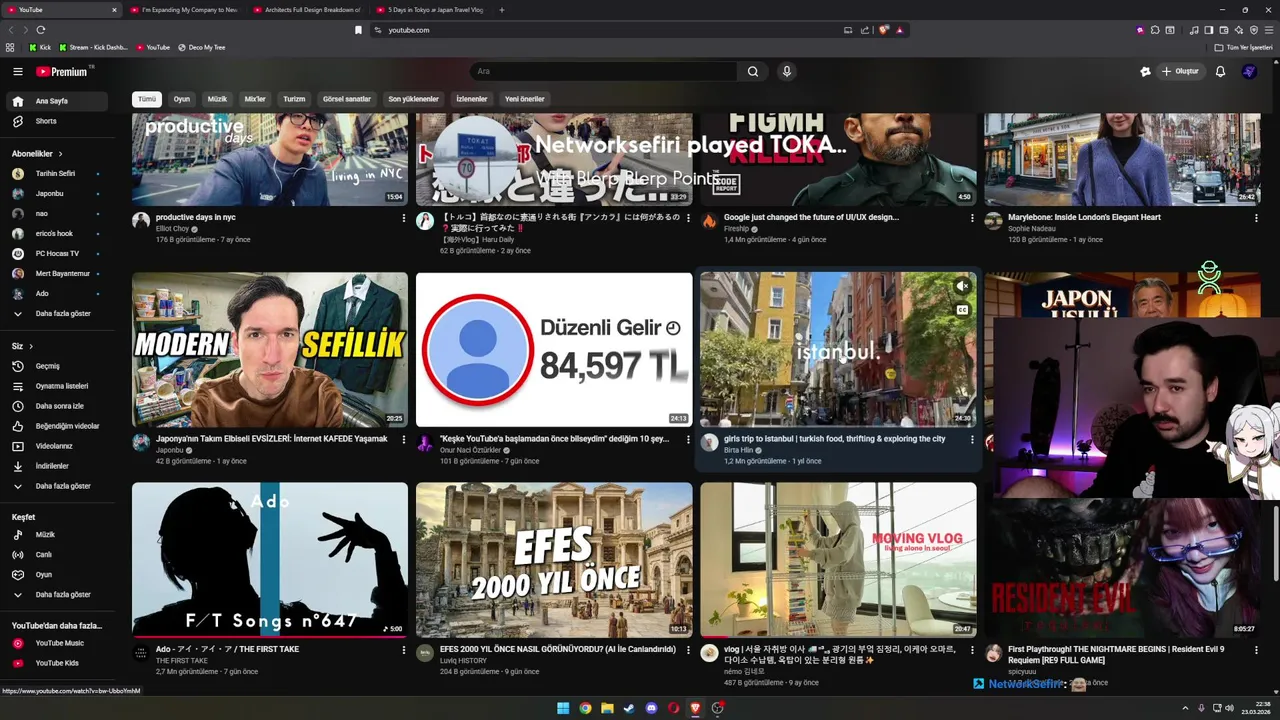Open YouTube Music link in the sidebar
Image resolution: width=1280 pixels, height=720 pixels.
click(x=58, y=643)
